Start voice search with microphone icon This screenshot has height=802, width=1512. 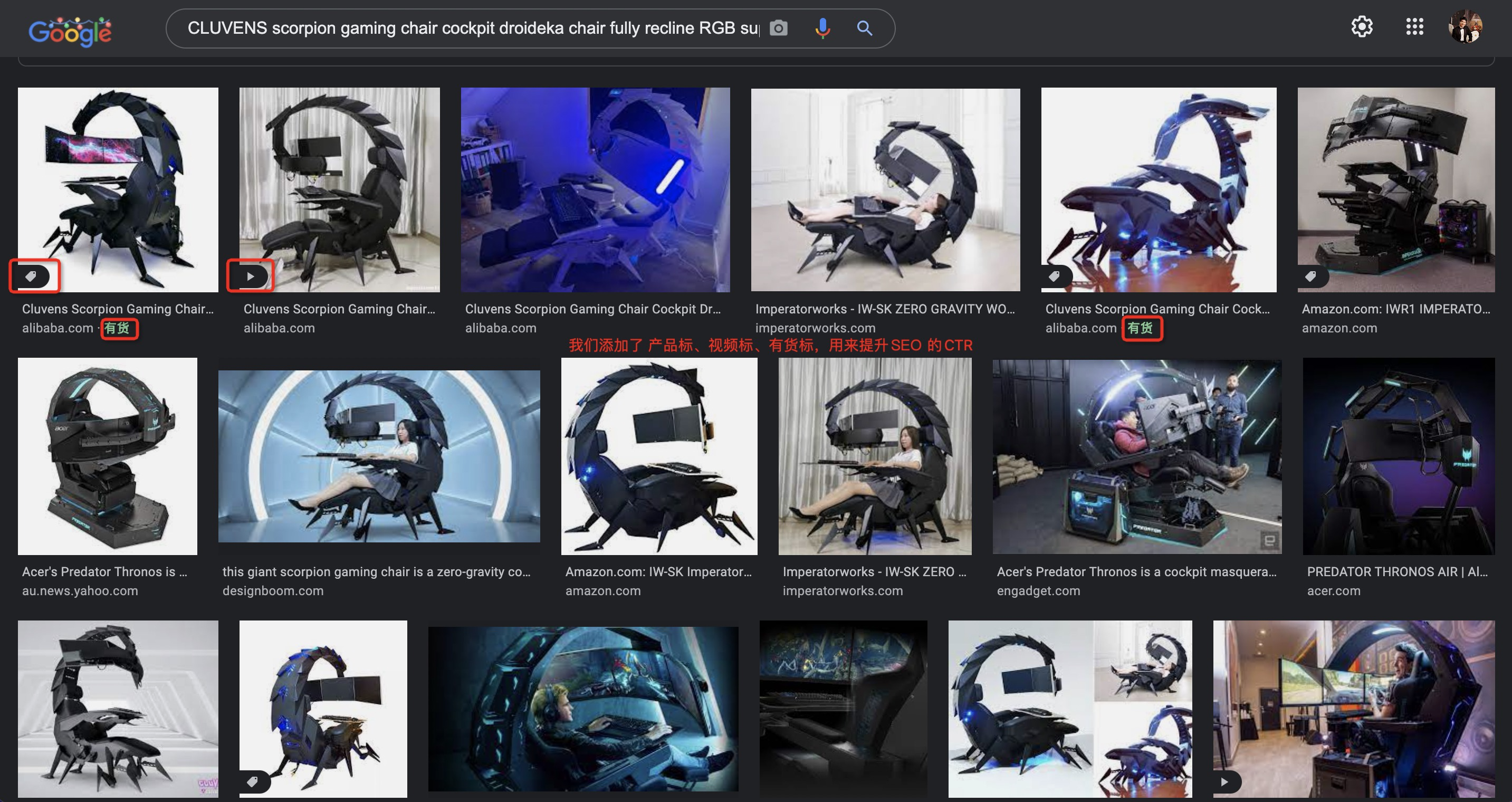pyautogui.click(x=822, y=27)
